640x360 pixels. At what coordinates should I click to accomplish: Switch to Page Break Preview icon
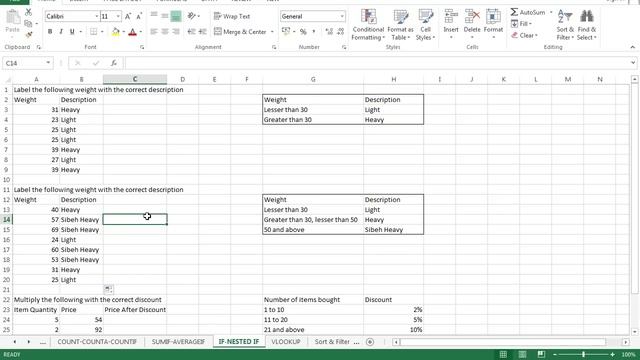coord(541,354)
